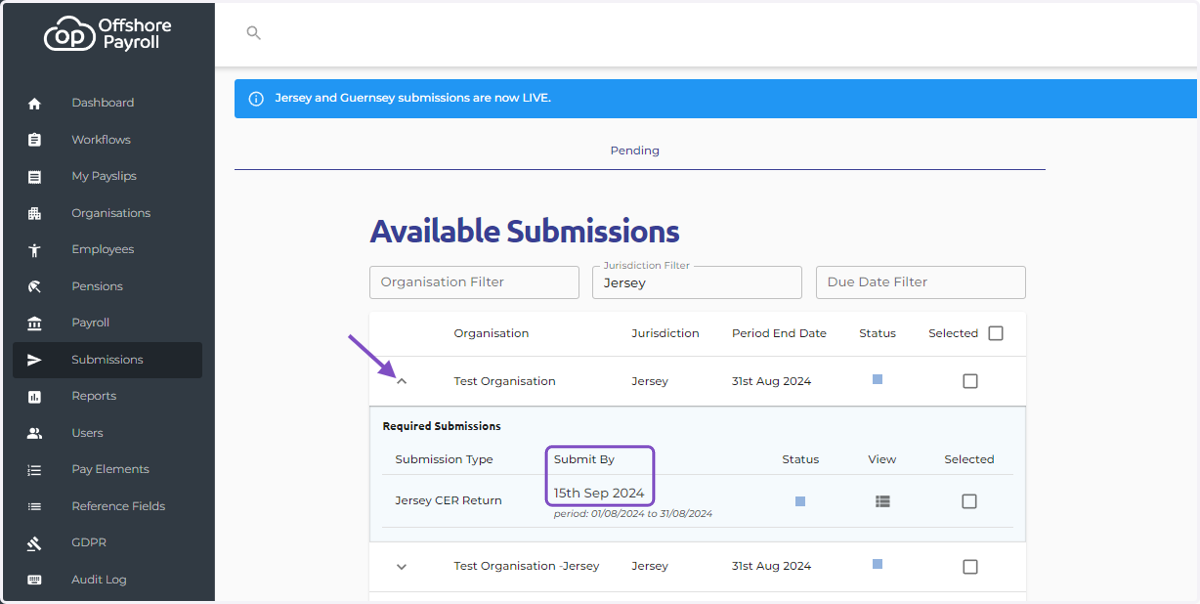This screenshot has height=604, width=1200.
Task: Click Test Organisation -Jersey status square
Action: pos(877,564)
